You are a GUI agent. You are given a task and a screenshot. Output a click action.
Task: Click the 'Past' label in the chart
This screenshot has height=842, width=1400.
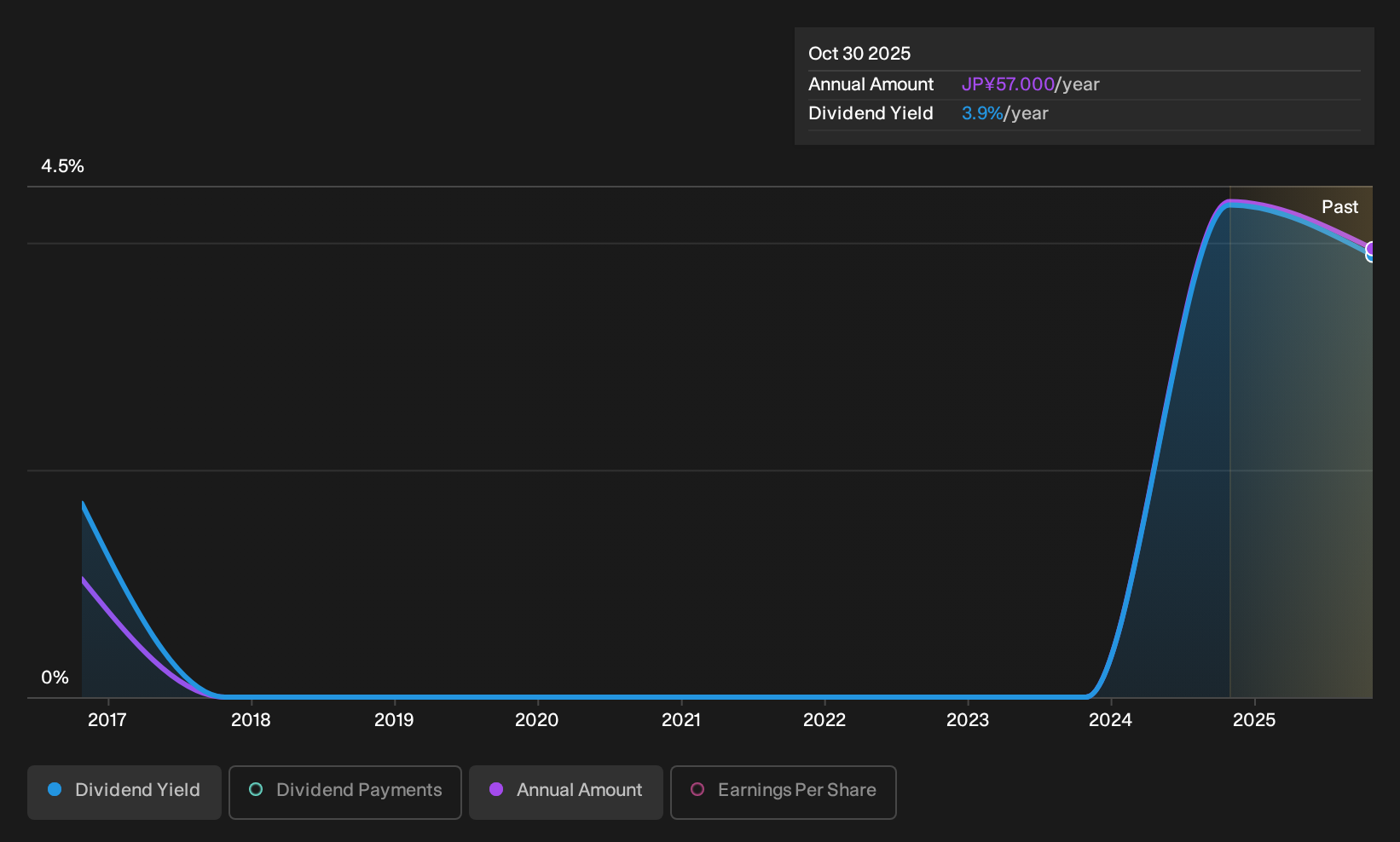tap(1339, 207)
